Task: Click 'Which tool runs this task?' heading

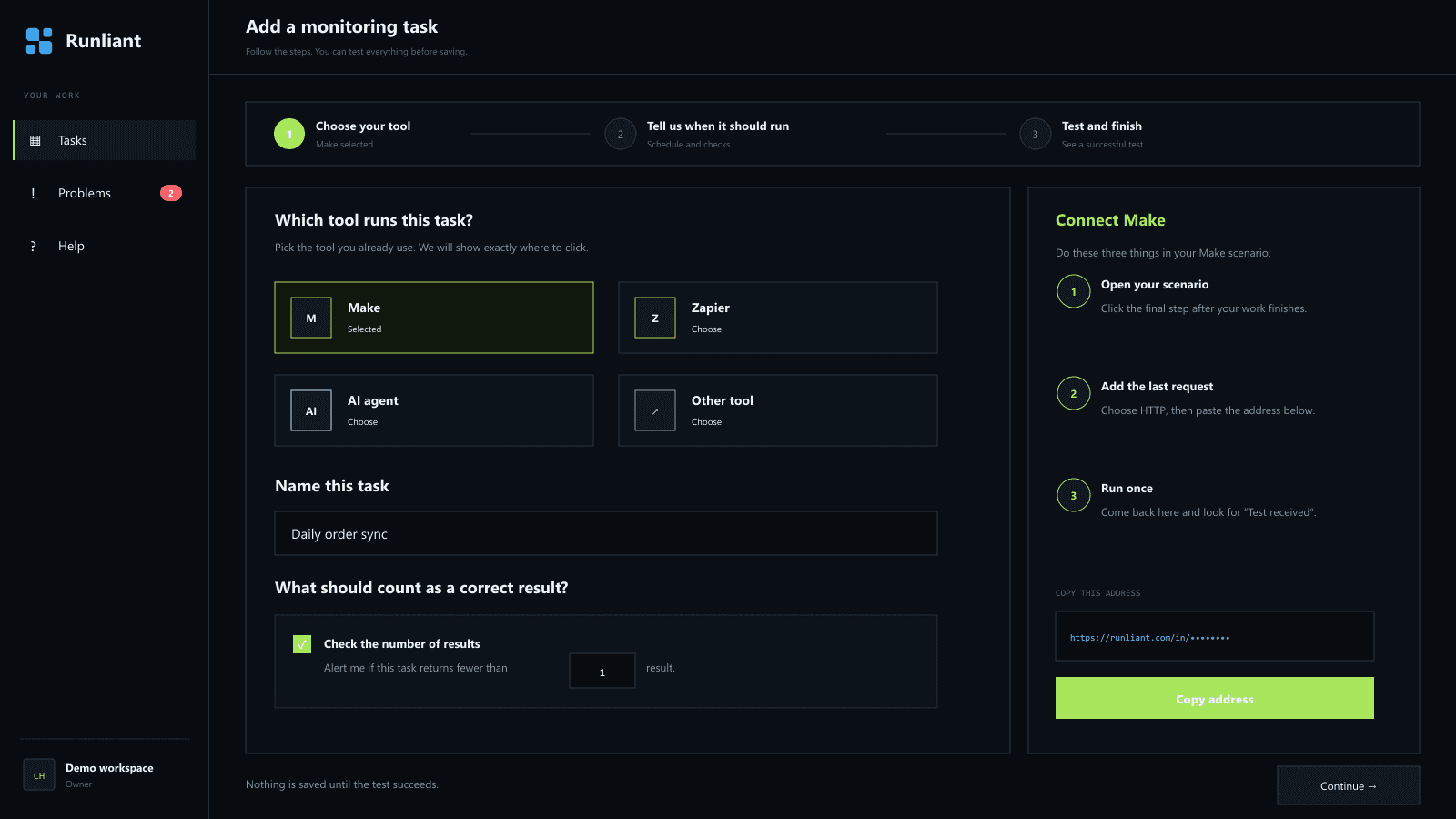Action: (374, 220)
